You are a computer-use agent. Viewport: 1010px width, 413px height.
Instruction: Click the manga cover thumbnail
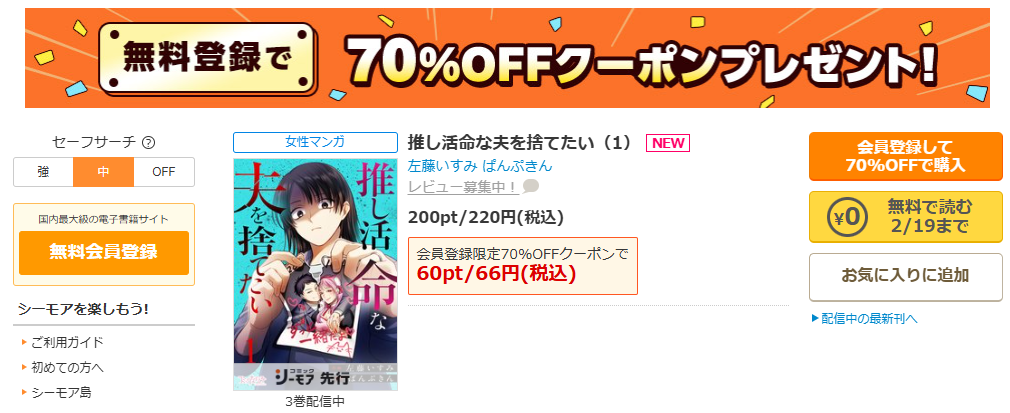click(x=315, y=274)
